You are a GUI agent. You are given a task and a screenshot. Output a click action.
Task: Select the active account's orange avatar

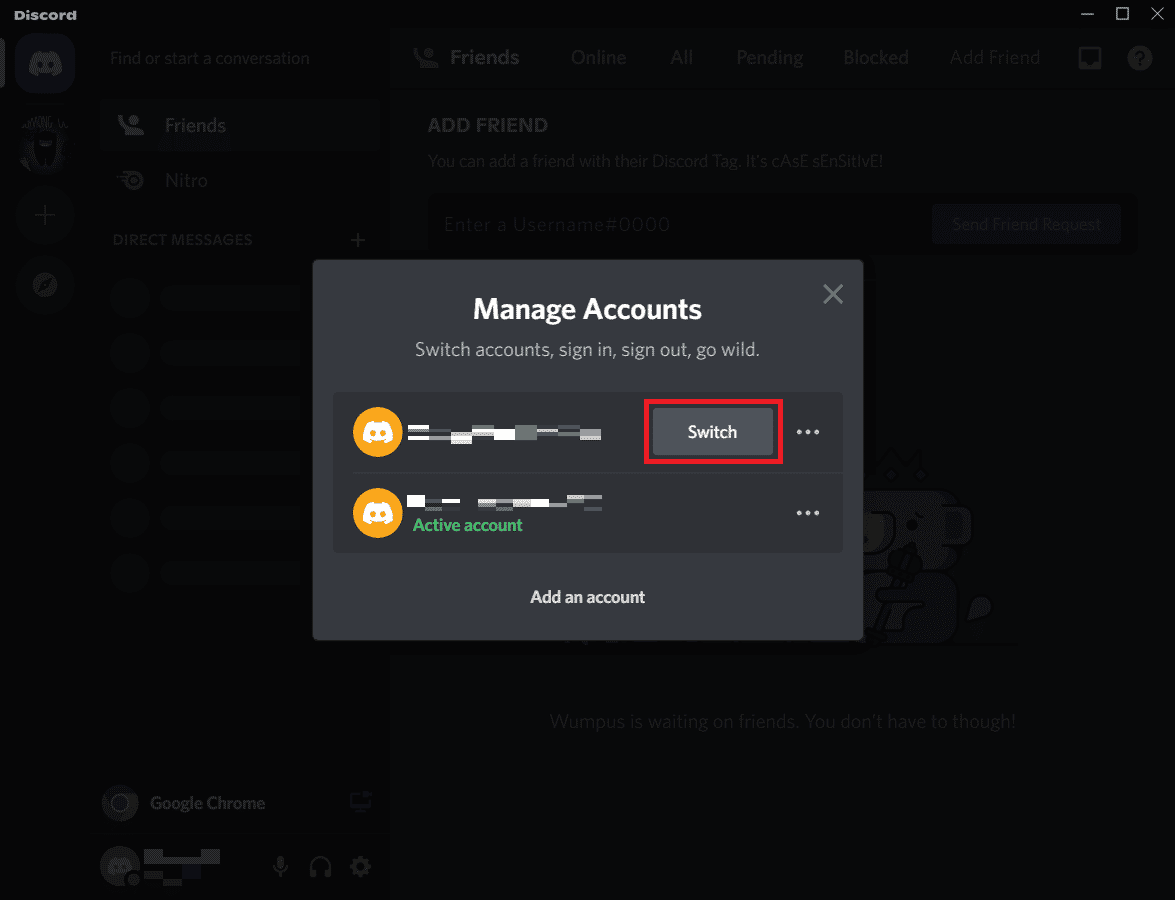[378, 513]
